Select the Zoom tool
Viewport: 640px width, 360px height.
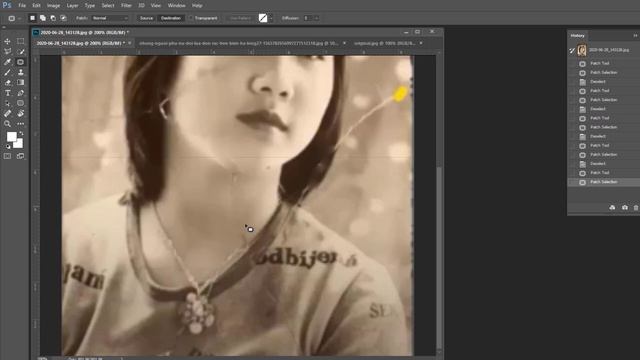[7, 124]
